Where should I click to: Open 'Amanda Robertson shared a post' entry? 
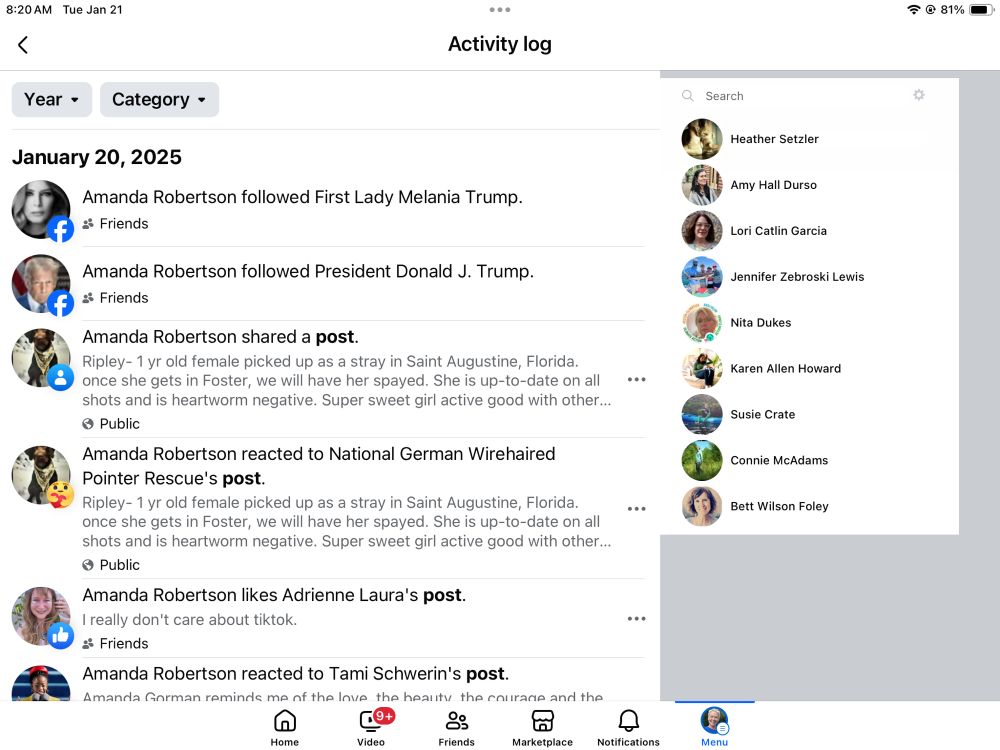tap(328, 379)
